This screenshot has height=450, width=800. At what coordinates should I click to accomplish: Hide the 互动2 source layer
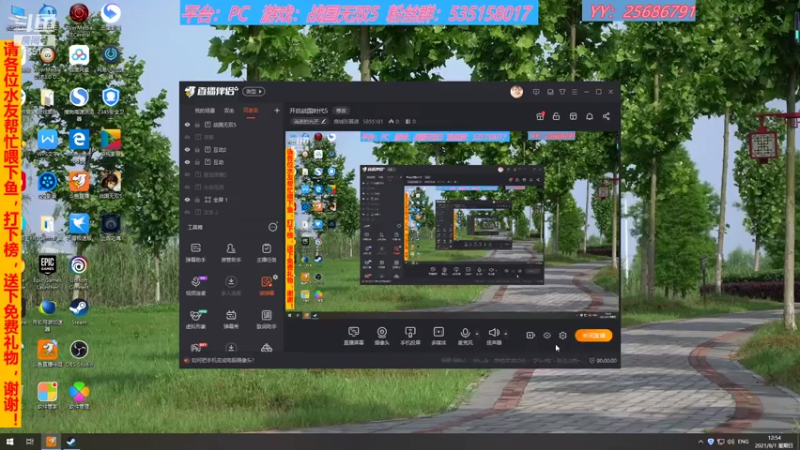pyautogui.click(x=187, y=149)
